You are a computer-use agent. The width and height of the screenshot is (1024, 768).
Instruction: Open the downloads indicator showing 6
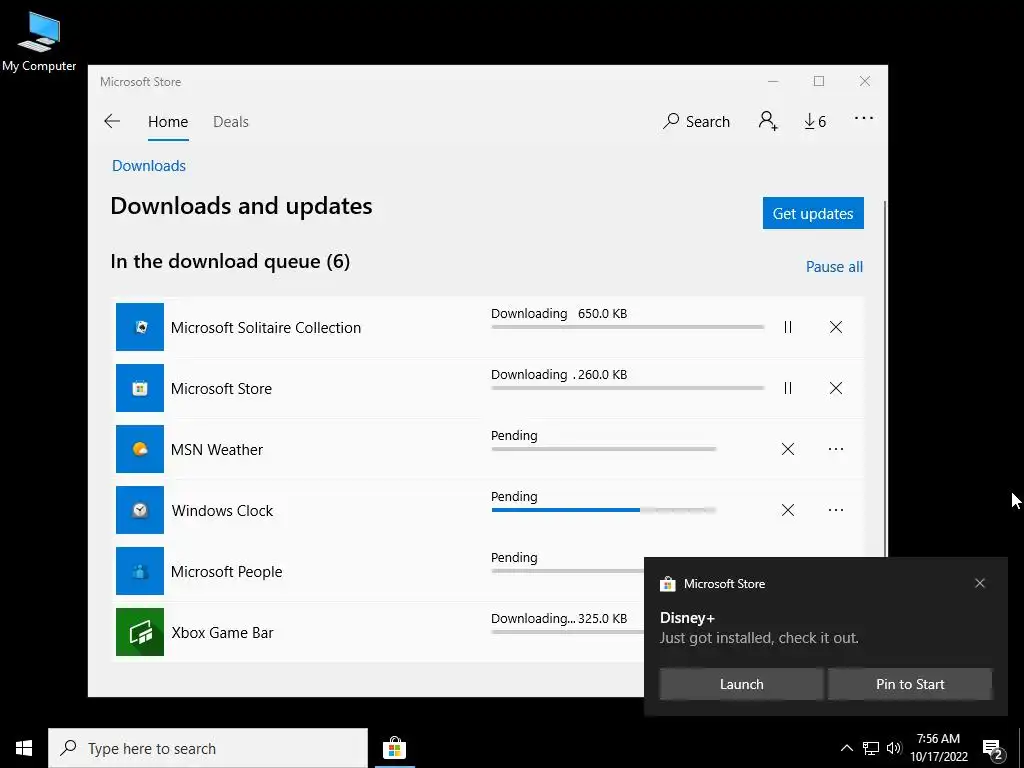[x=815, y=121]
